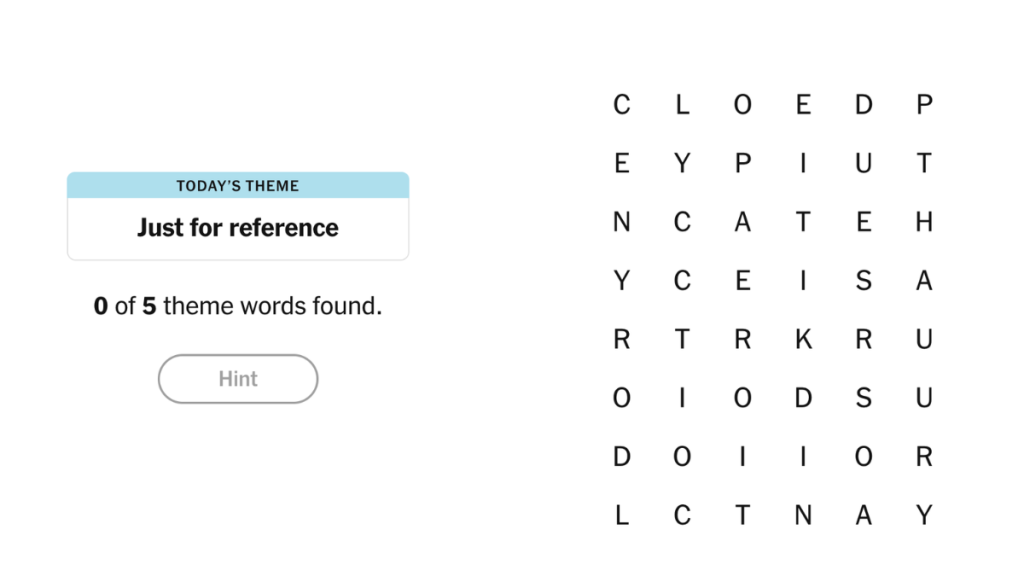
Task: Click the C in the top-left corner
Action: (622, 104)
